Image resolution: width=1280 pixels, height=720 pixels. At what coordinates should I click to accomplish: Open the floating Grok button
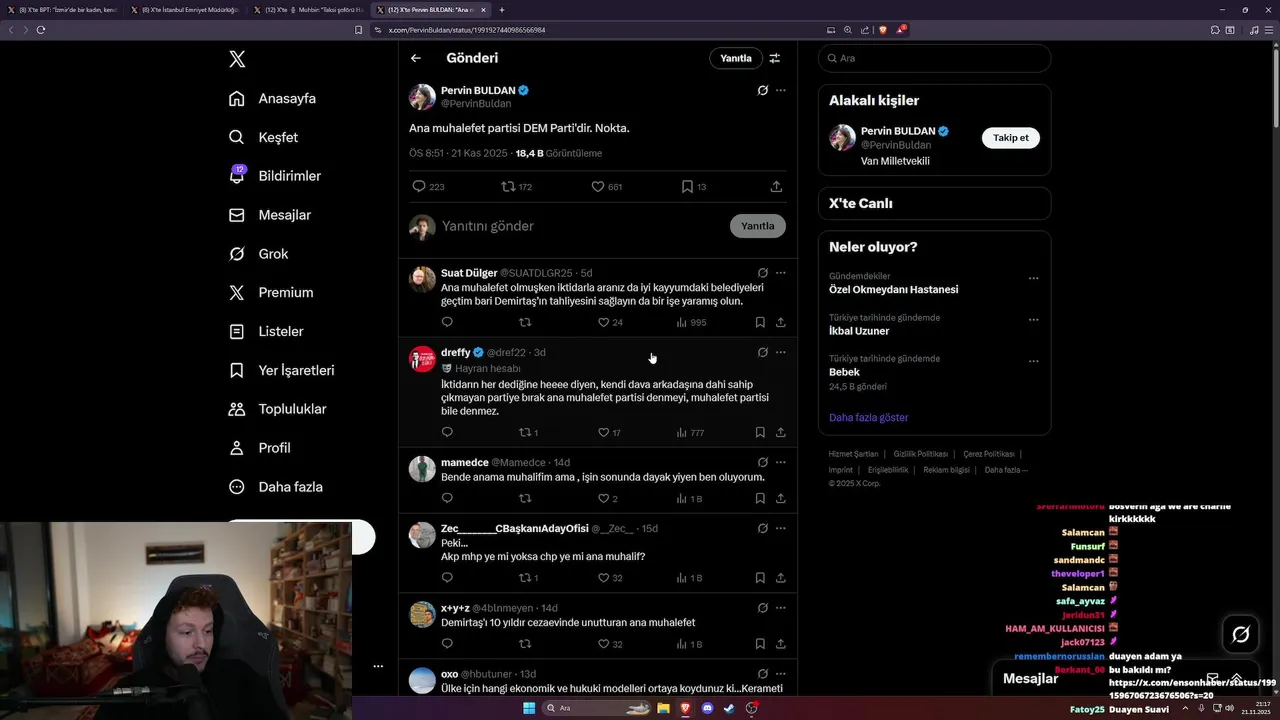point(1241,634)
